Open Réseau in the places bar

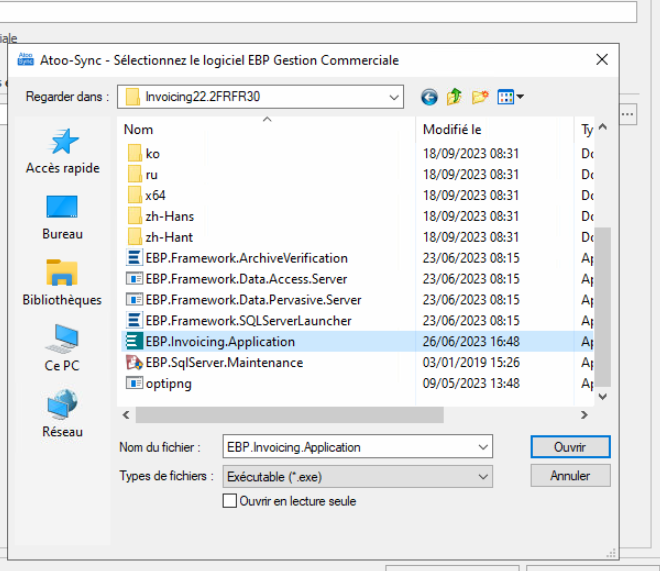[x=62, y=414]
